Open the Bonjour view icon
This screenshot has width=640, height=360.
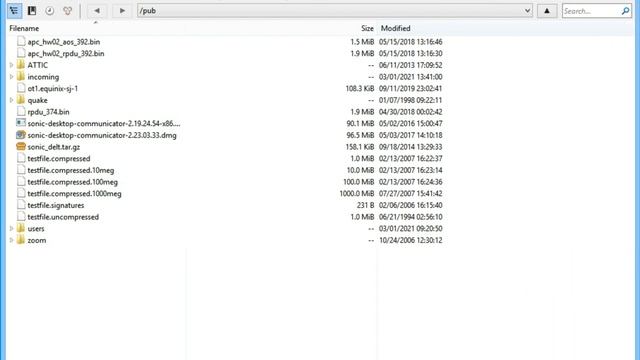[67, 11]
